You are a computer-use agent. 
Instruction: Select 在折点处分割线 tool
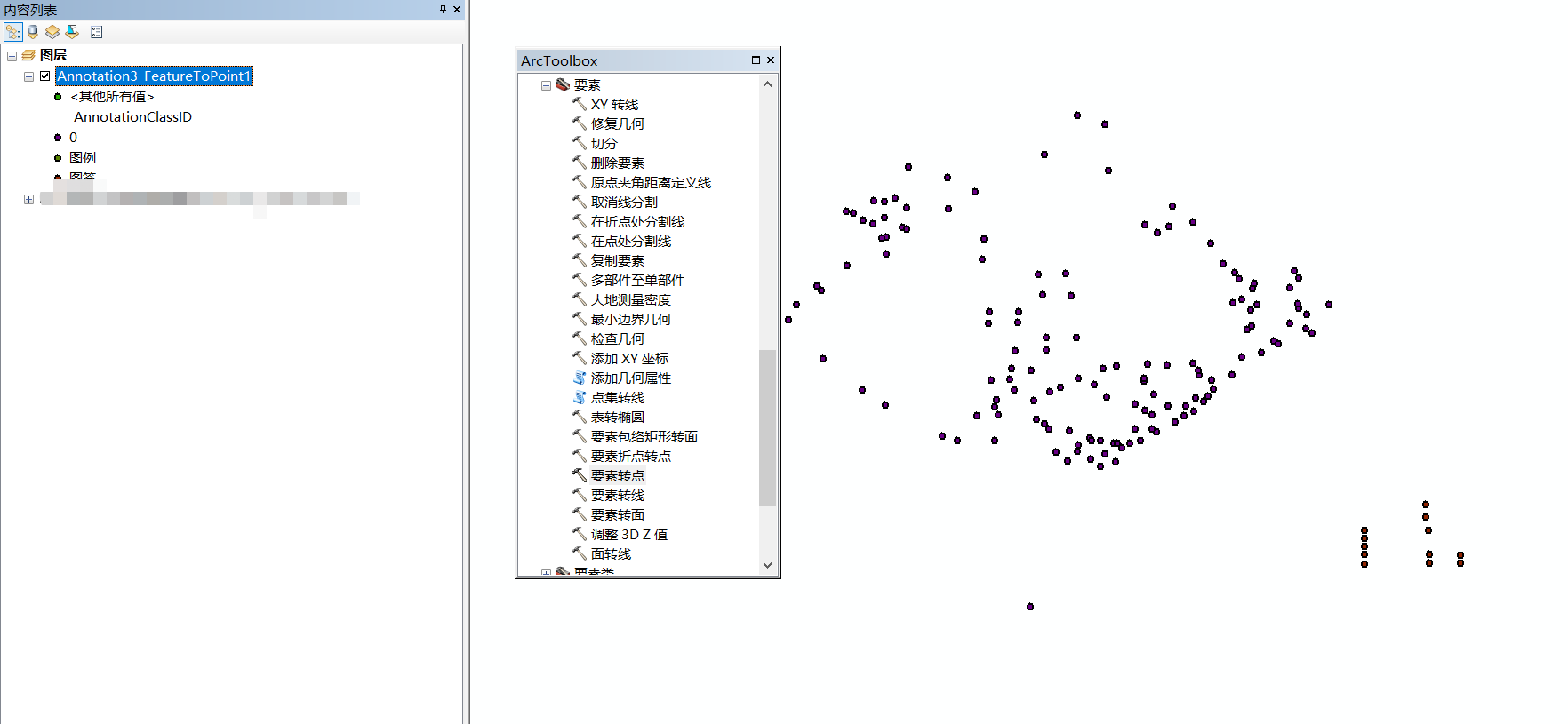point(637,222)
